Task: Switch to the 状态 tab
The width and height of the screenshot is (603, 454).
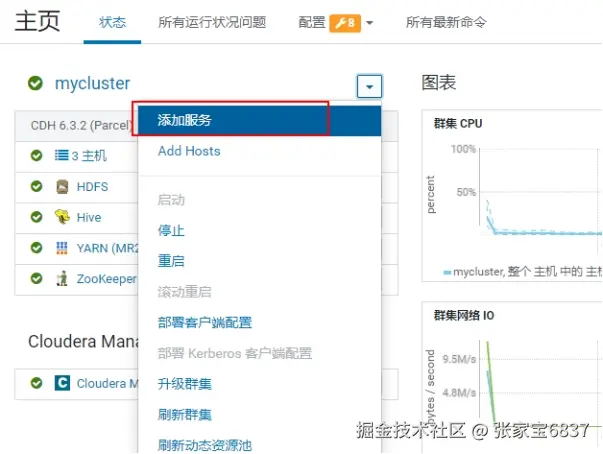Action: (x=112, y=22)
